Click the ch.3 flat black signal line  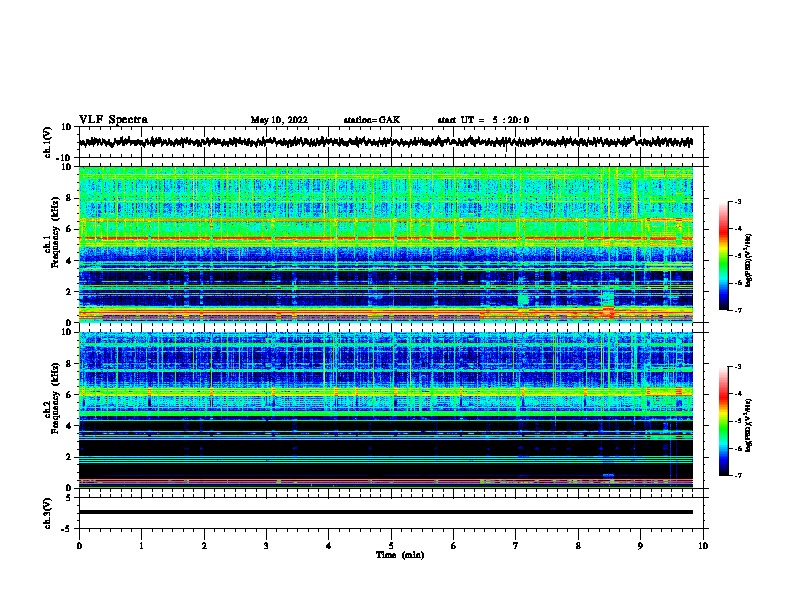point(386,512)
